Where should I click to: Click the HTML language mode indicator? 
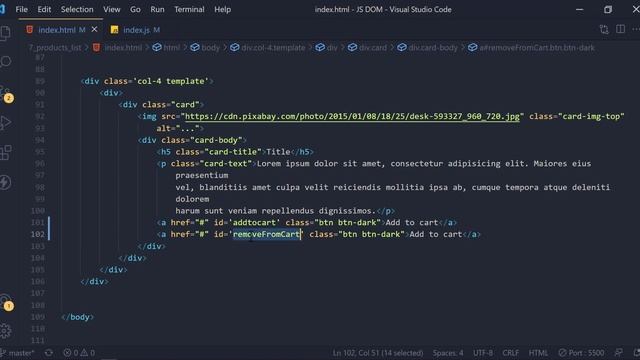(x=538, y=353)
